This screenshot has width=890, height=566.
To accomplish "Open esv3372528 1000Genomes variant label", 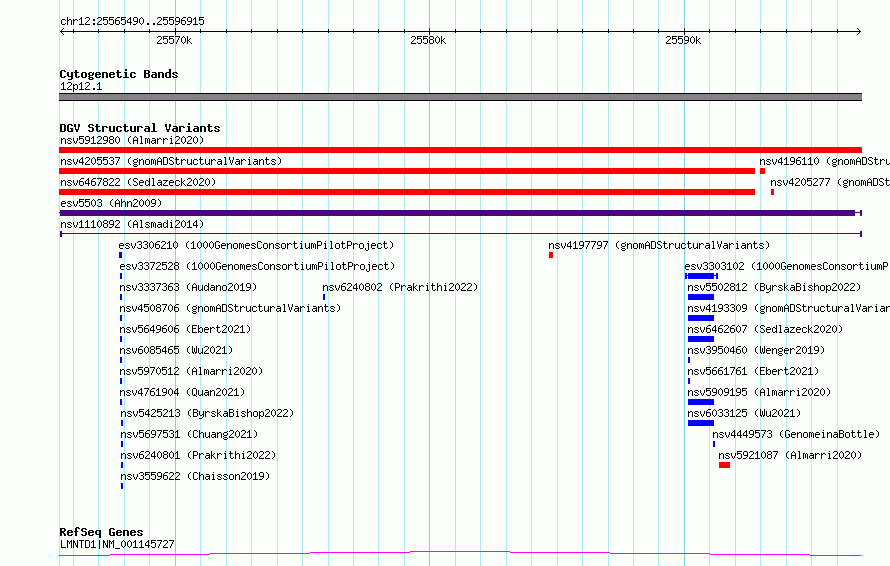I will coord(257,266).
